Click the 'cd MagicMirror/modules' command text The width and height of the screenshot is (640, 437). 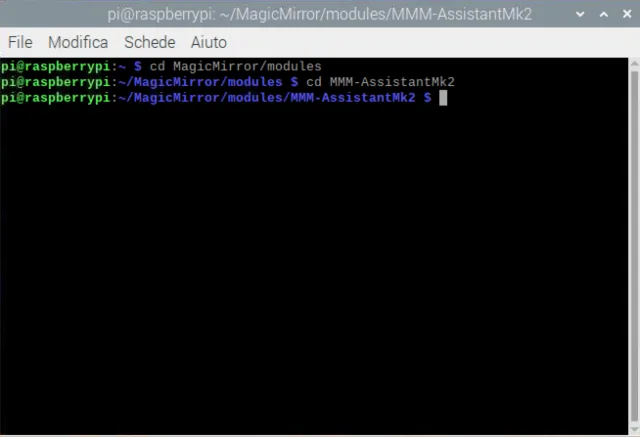click(235, 66)
